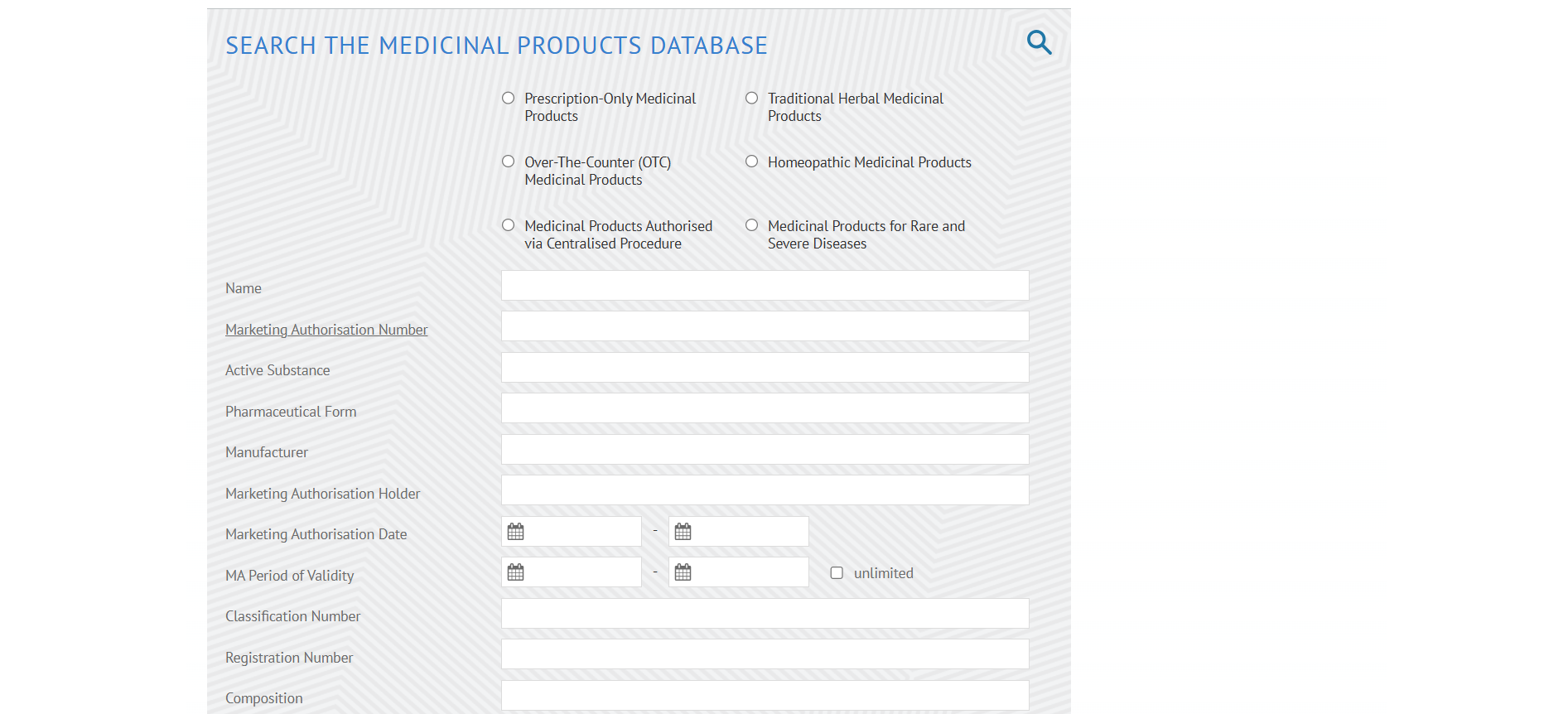Open calendar for Marketing Authorisation start date
The width and height of the screenshot is (1568, 714).
(x=516, y=532)
